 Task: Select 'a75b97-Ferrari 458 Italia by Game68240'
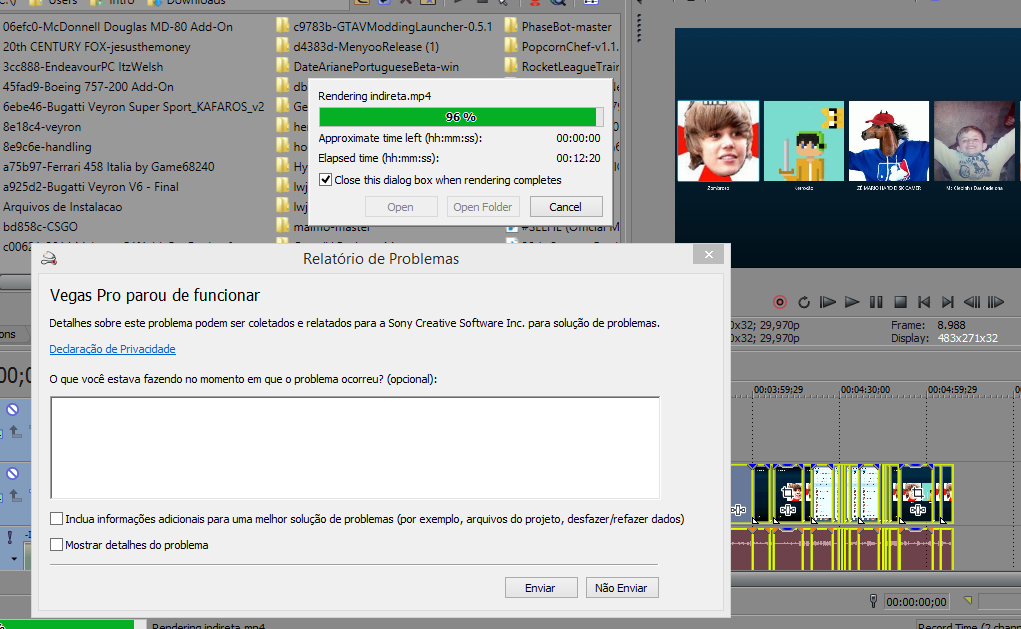109,167
